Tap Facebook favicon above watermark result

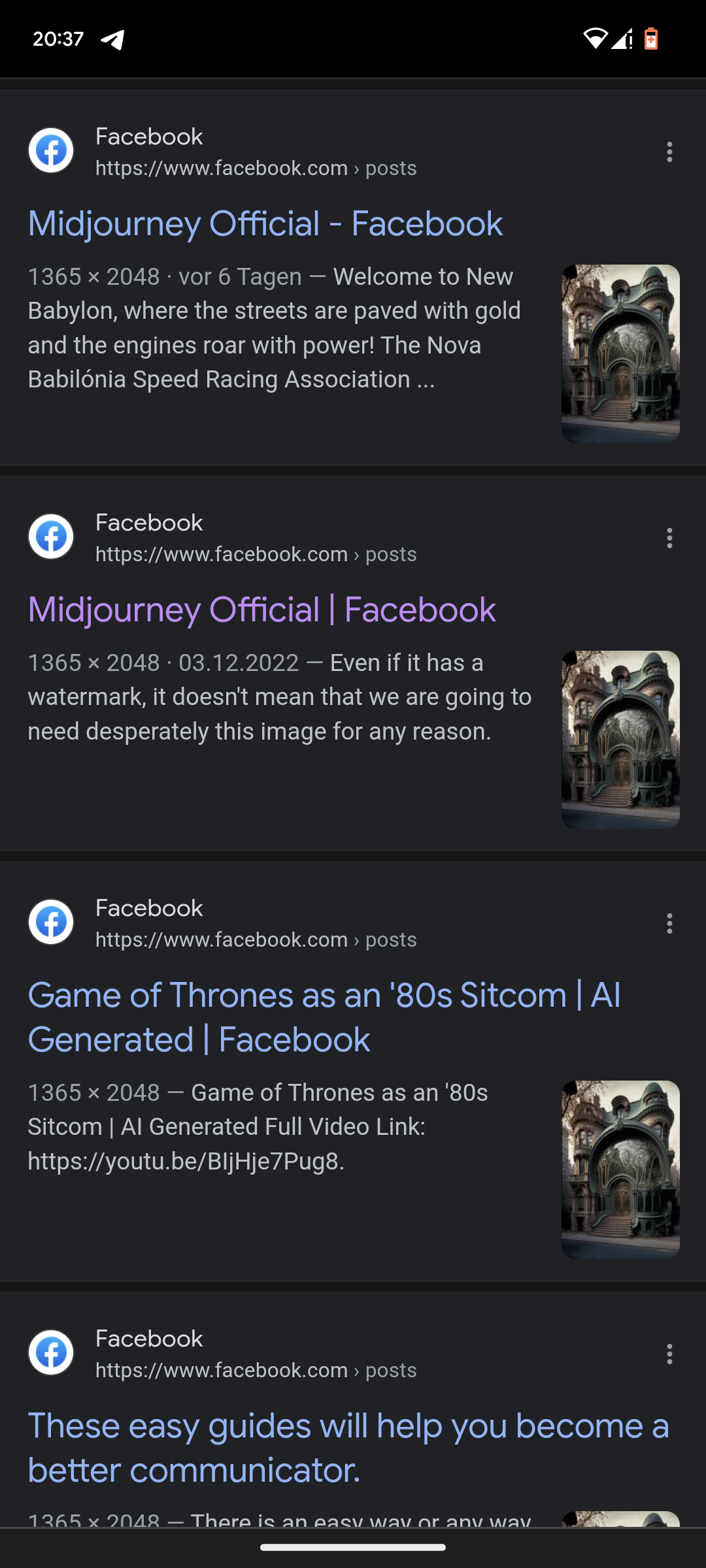51,536
